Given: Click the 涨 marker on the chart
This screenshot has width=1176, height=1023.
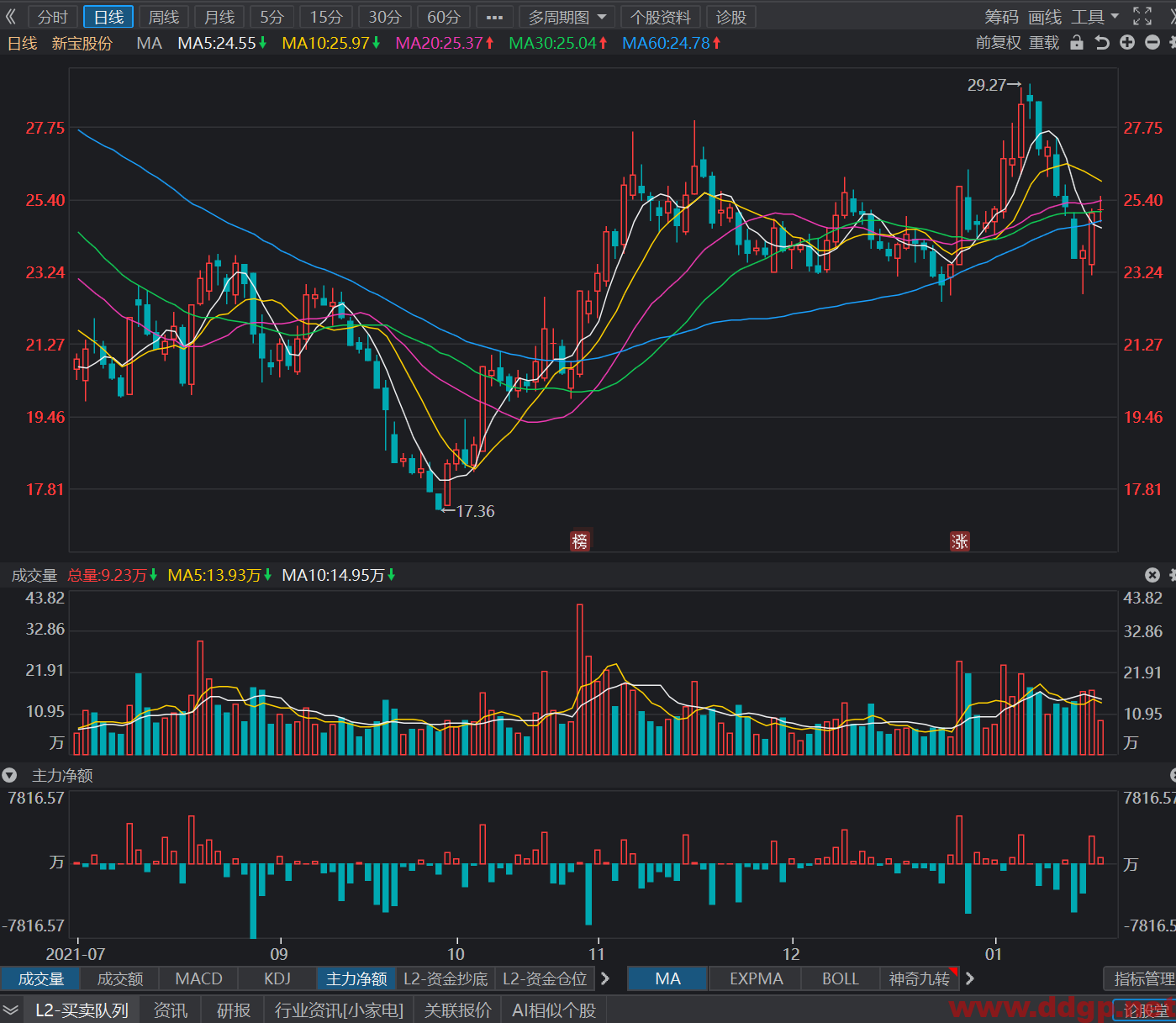Looking at the screenshot, I should (959, 541).
